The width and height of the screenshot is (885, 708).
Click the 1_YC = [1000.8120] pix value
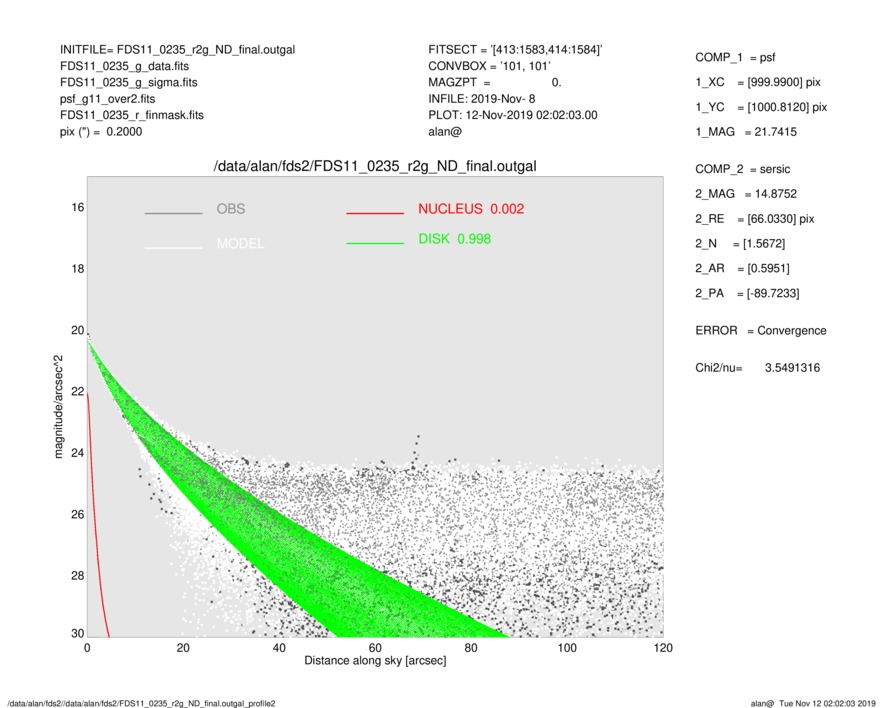click(x=761, y=107)
